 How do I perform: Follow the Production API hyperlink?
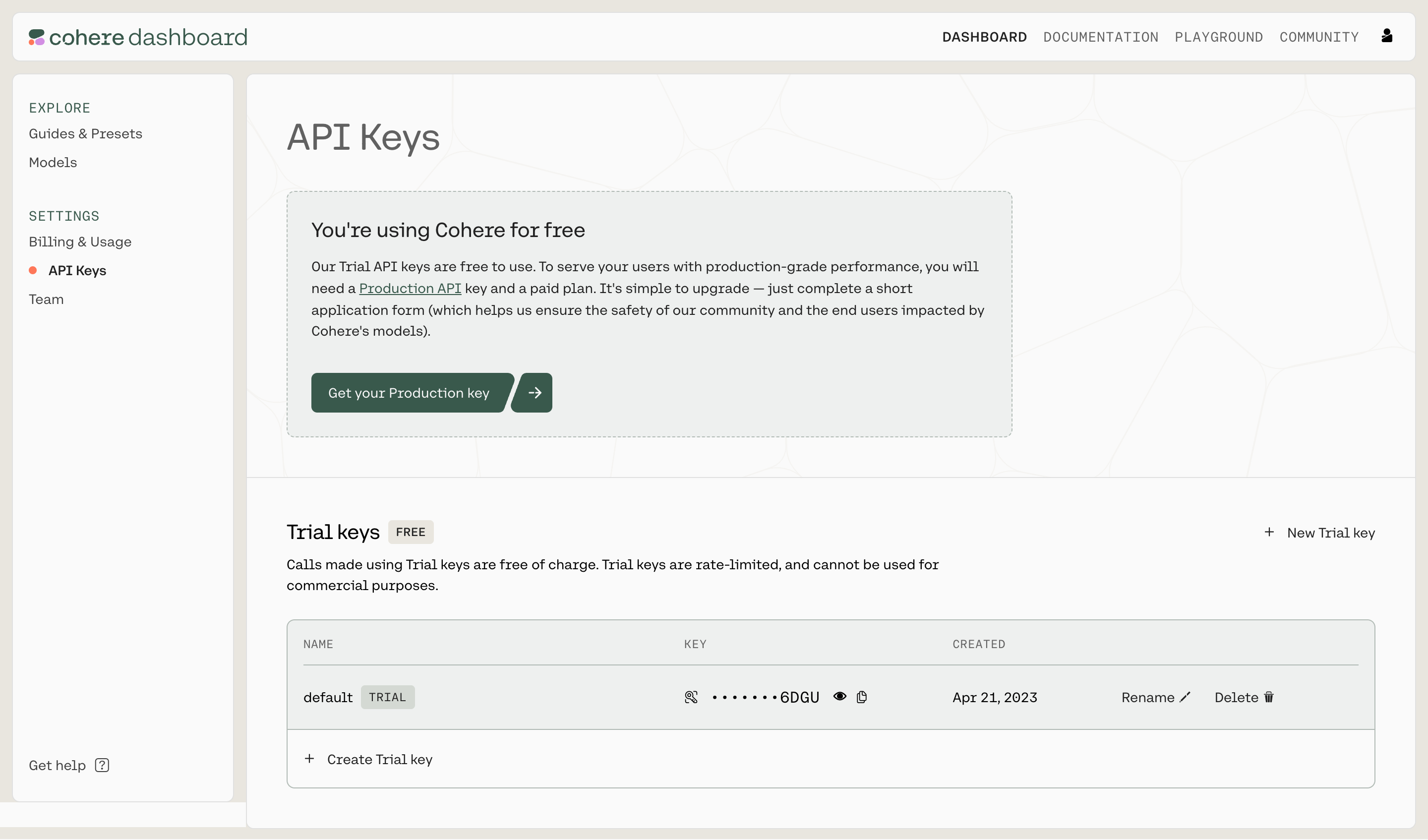tap(410, 289)
